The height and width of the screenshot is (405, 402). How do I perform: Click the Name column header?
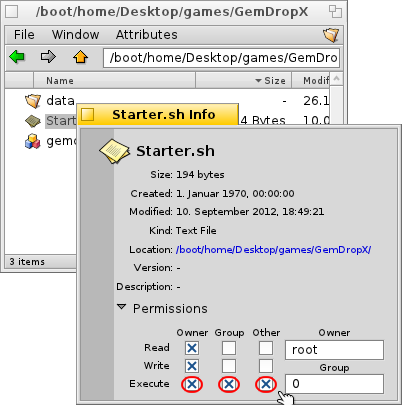coord(114,80)
